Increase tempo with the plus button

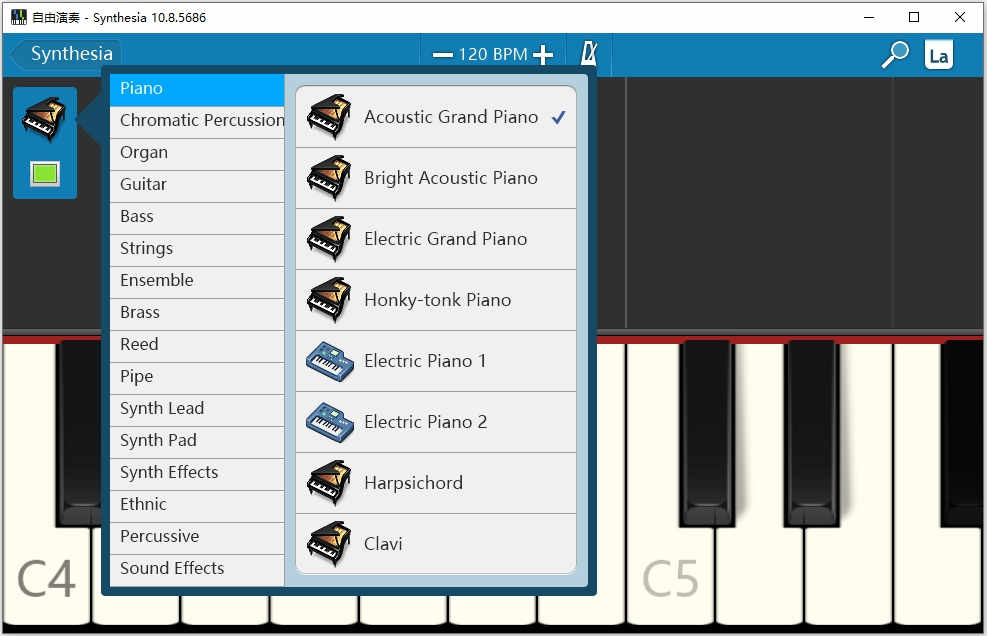pos(543,55)
